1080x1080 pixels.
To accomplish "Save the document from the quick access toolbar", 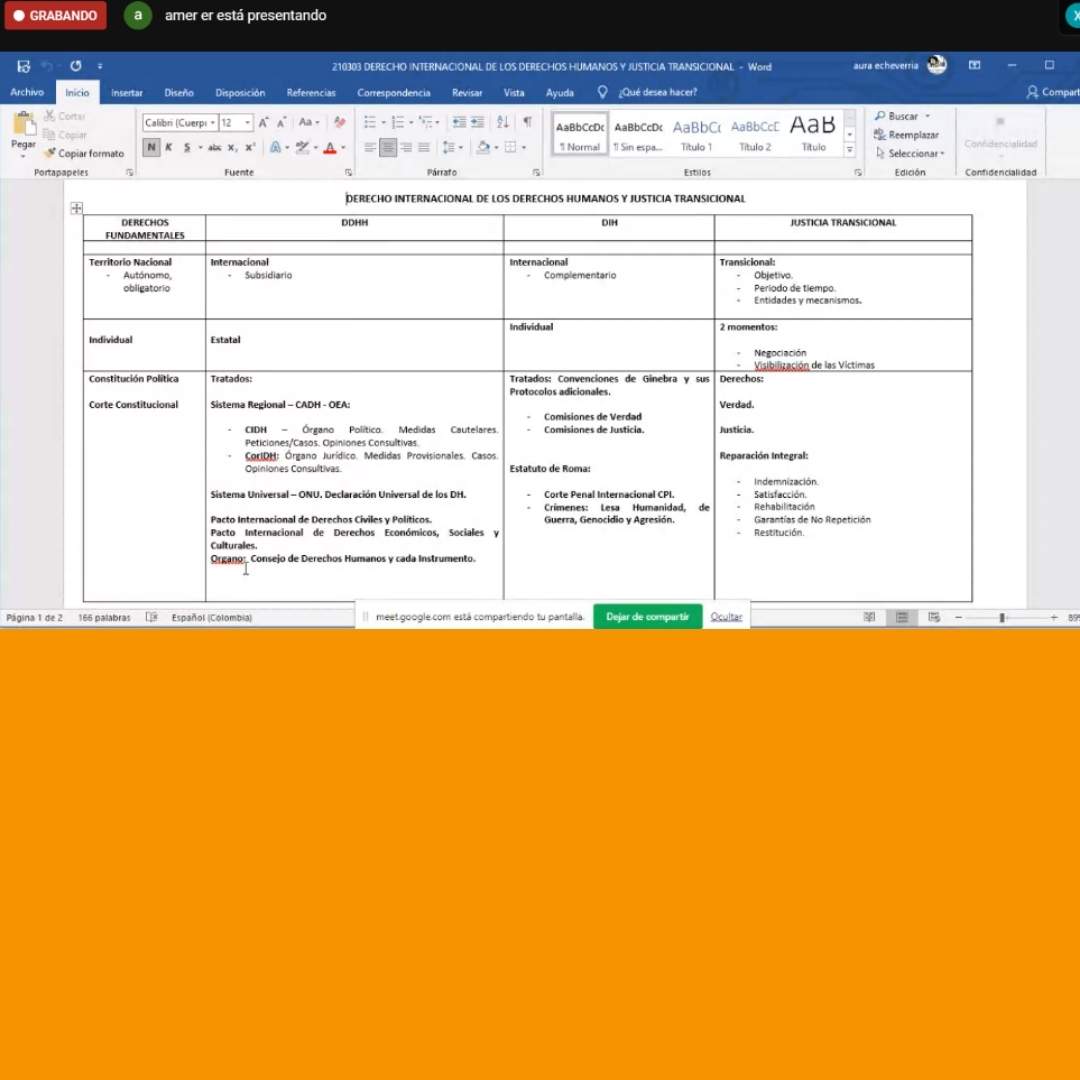I will click(23, 66).
